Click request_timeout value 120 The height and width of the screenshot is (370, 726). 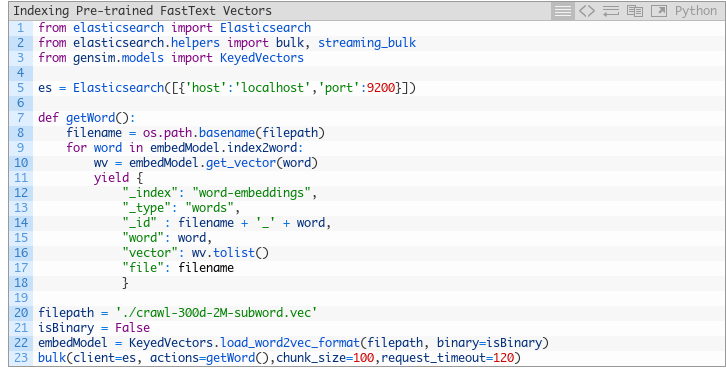point(503,357)
